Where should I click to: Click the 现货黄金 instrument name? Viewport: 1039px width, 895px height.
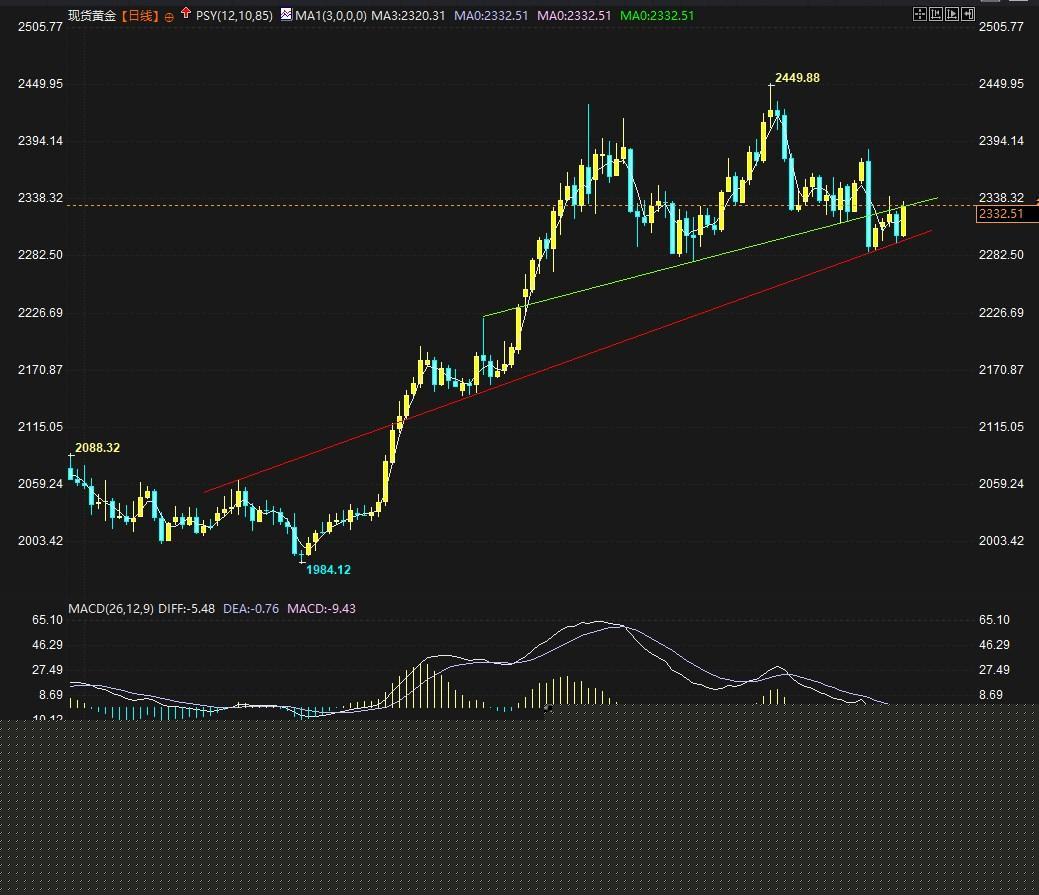click(x=92, y=16)
